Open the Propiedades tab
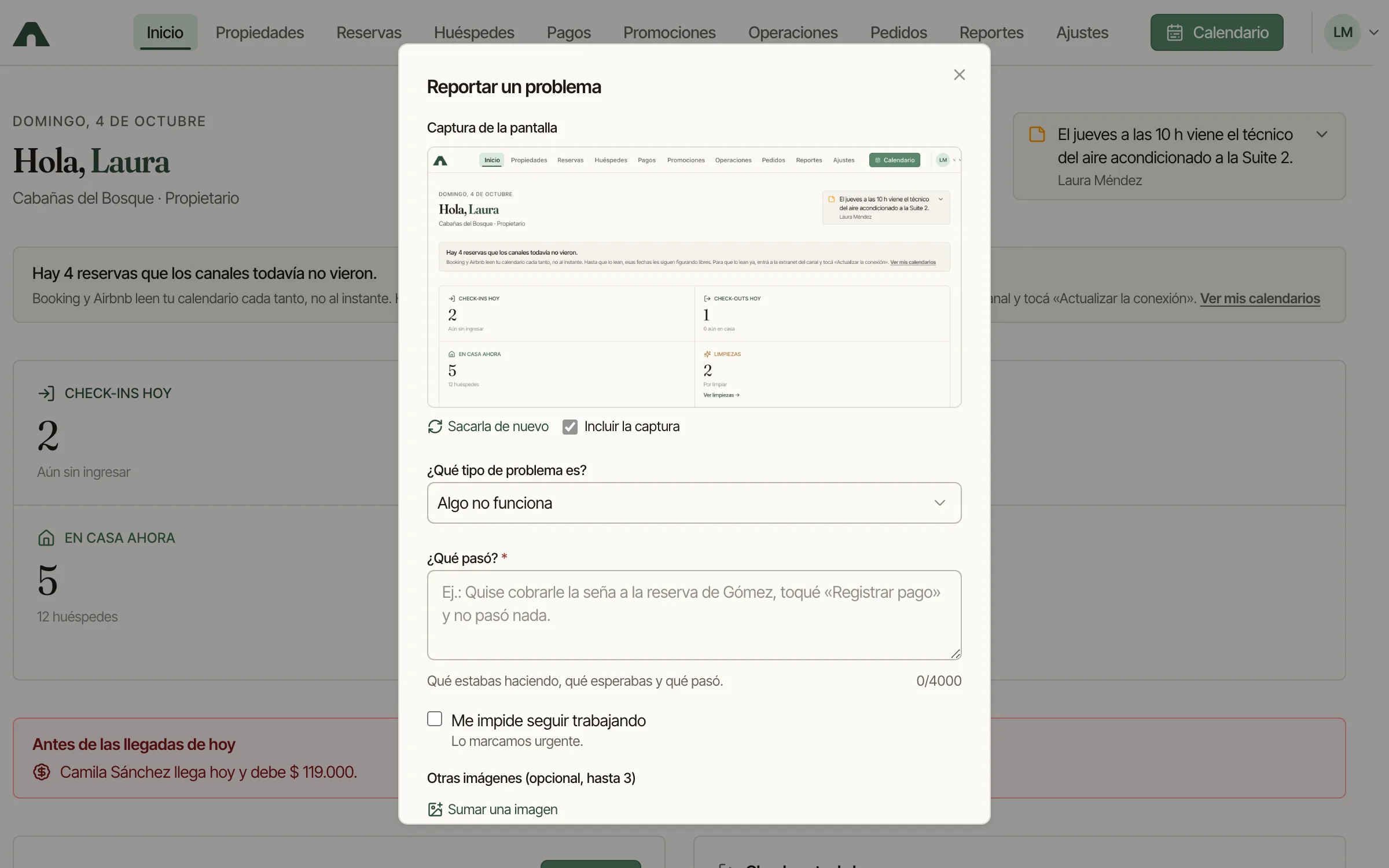Image resolution: width=1389 pixels, height=868 pixels. click(260, 32)
